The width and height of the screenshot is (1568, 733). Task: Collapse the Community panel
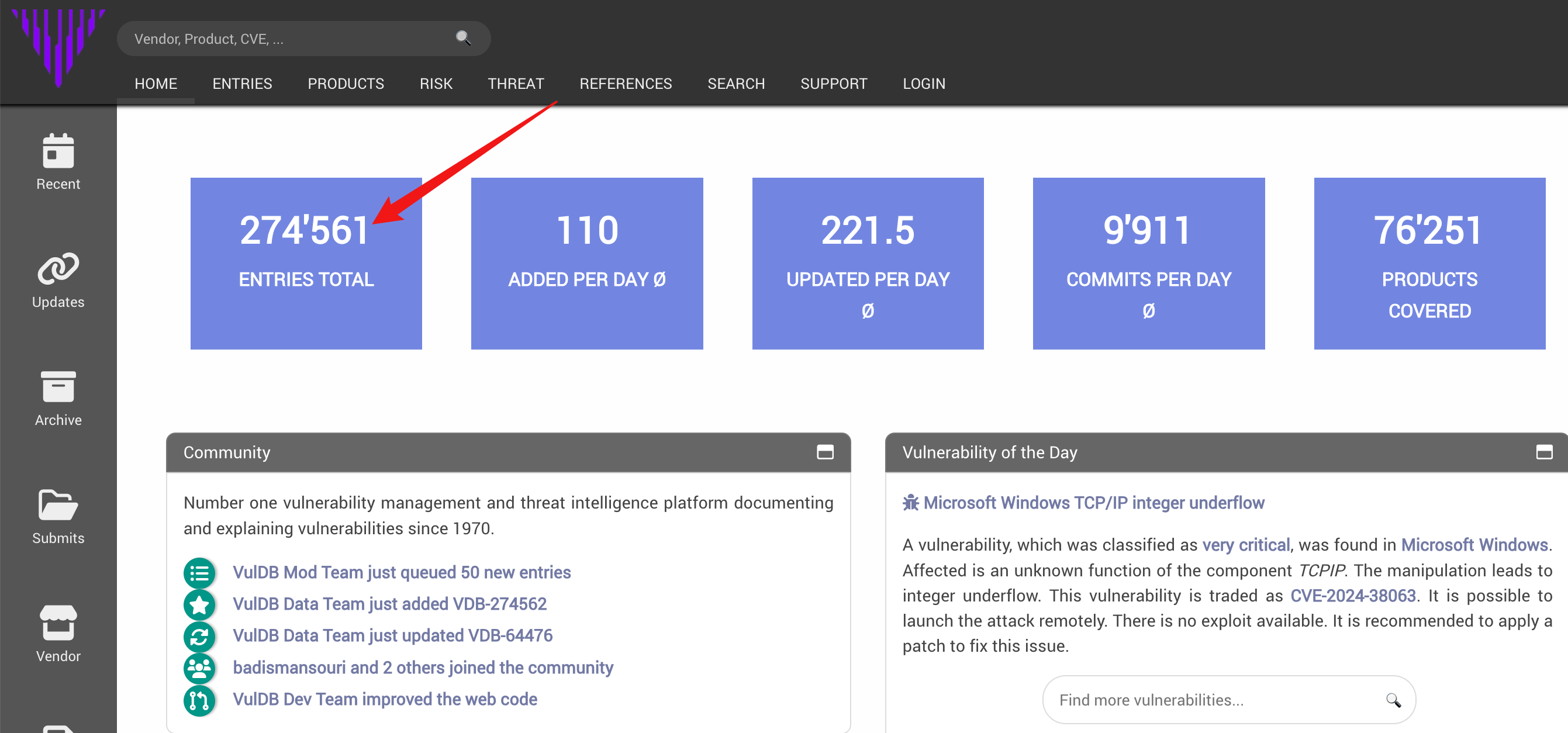pos(825,452)
